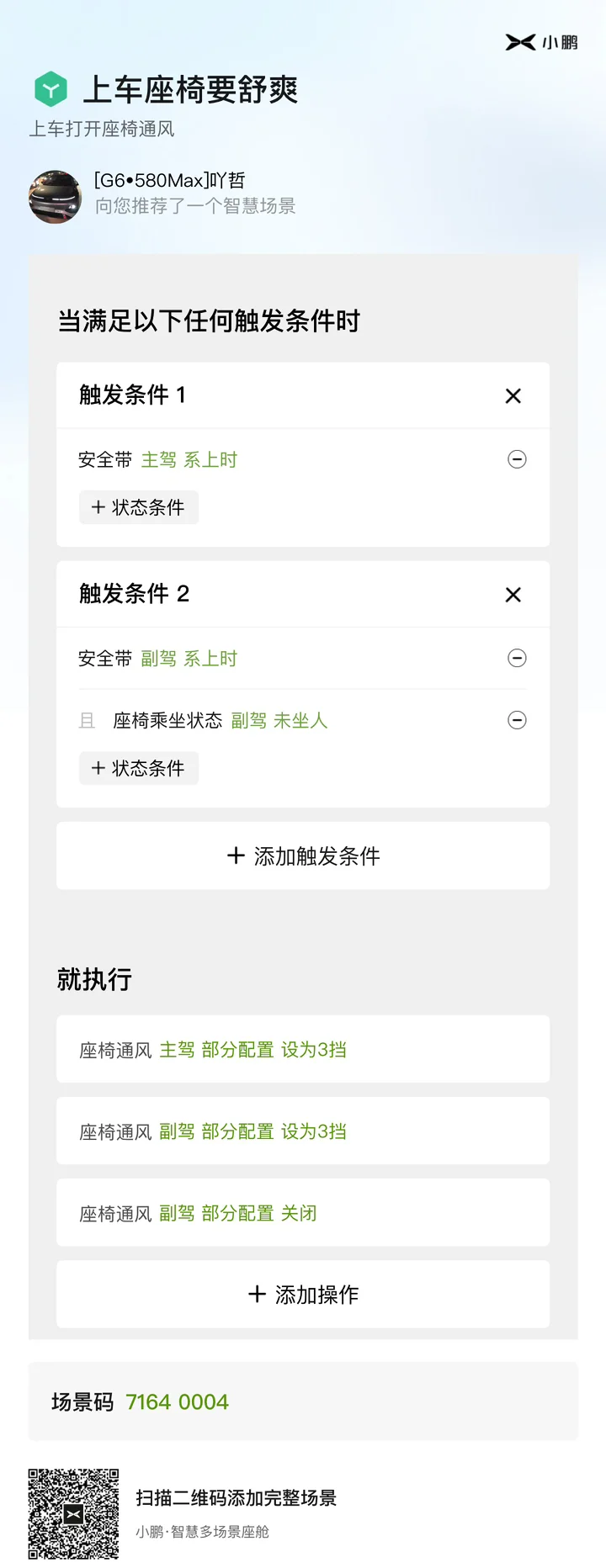The image size is (606, 1568).
Task: Add status condition under trigger 1
Action: (x=139, y=507)
